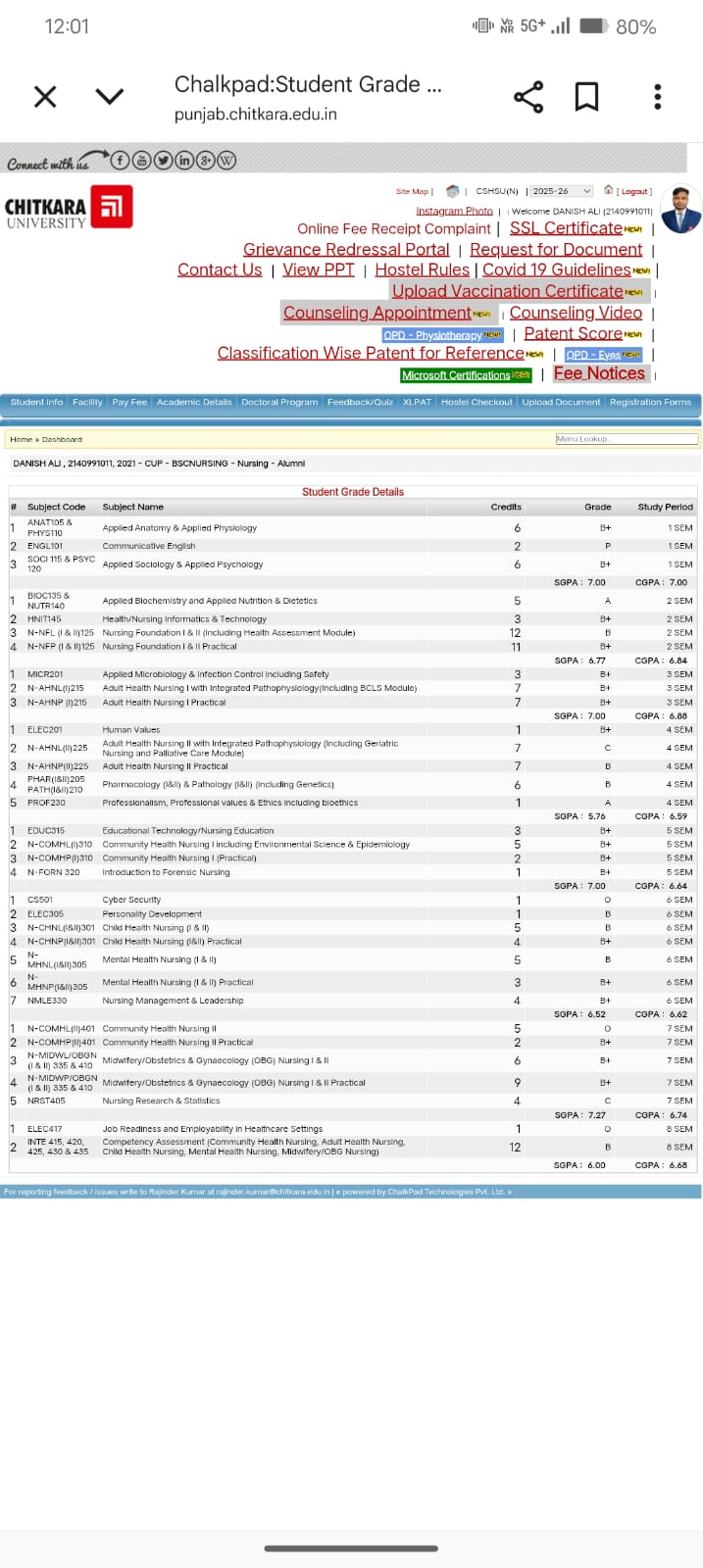The width and height of the screenshot is (703, 1568).
Task: Open the Student Info menu
Action: point(36,402)
